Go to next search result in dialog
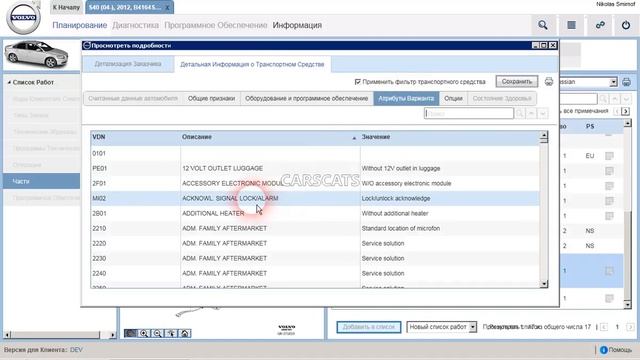Viewport: 640px width, 360px height. tap(542, 113)
